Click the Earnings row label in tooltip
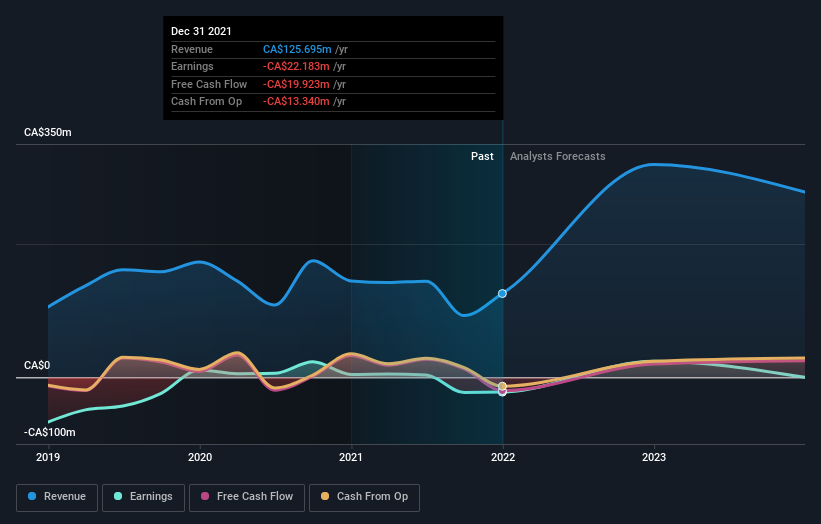 pos(192,66)
